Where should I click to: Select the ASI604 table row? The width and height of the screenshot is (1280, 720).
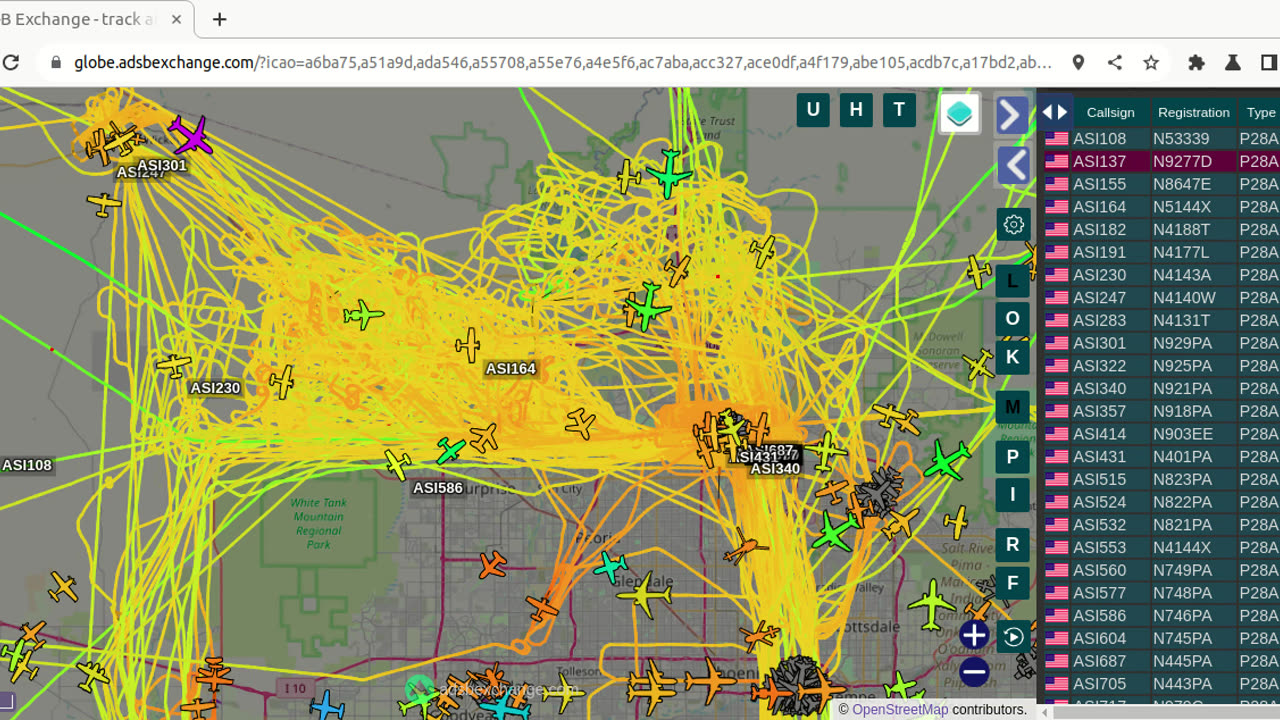point(1160,638)
